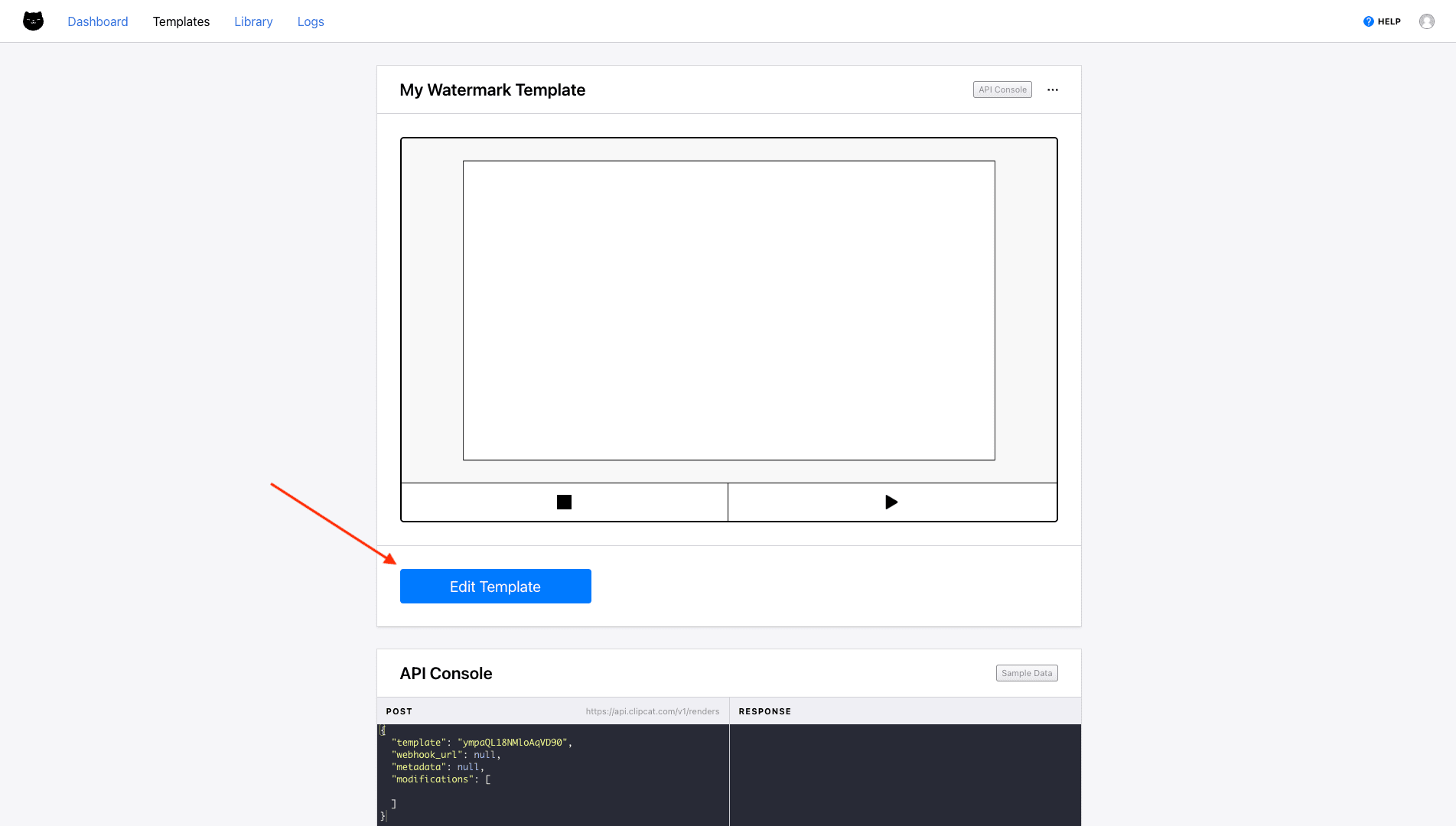1456x826 pixels.
Task: Open the Library section
Action: coord(253,21)
